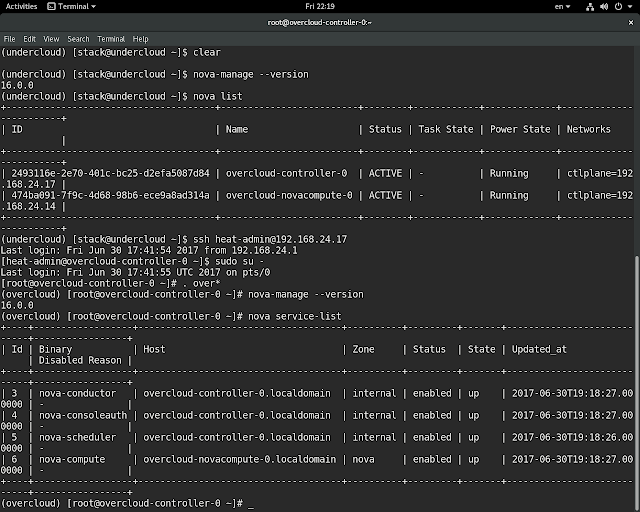The image size is (640, 512).
Task: Open the Edit menu
Action: [29, 39]
